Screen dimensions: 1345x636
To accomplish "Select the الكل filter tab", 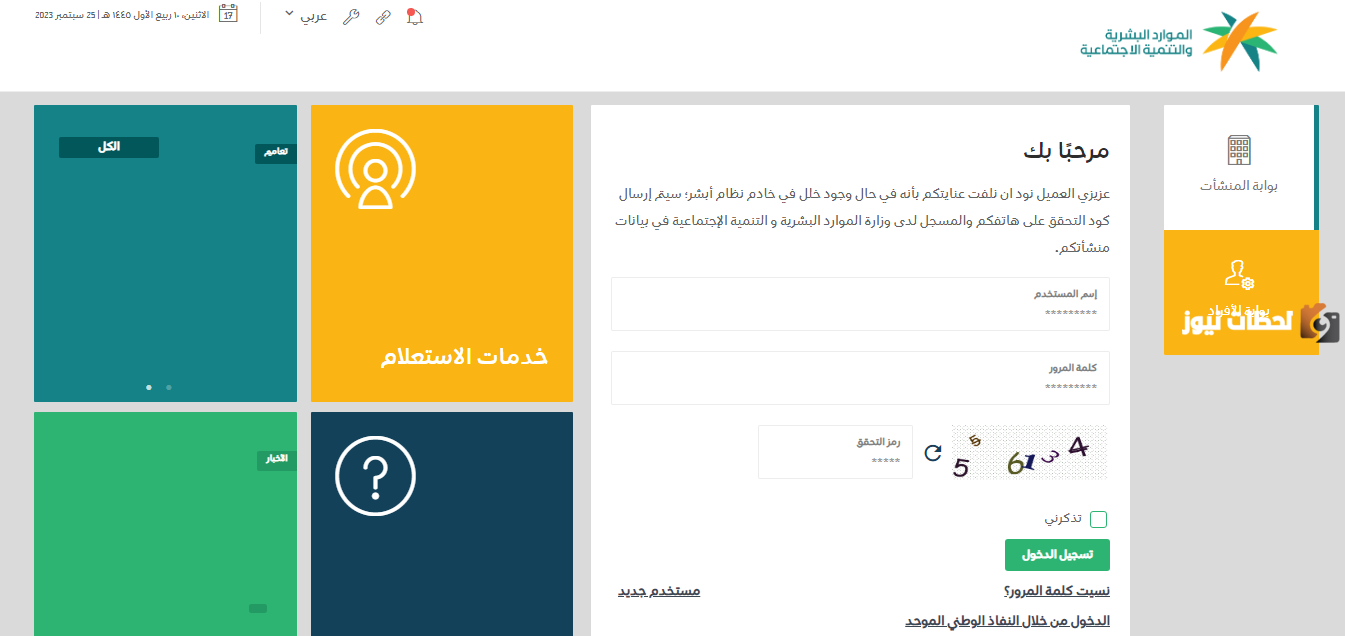I will tap(108, 146).
